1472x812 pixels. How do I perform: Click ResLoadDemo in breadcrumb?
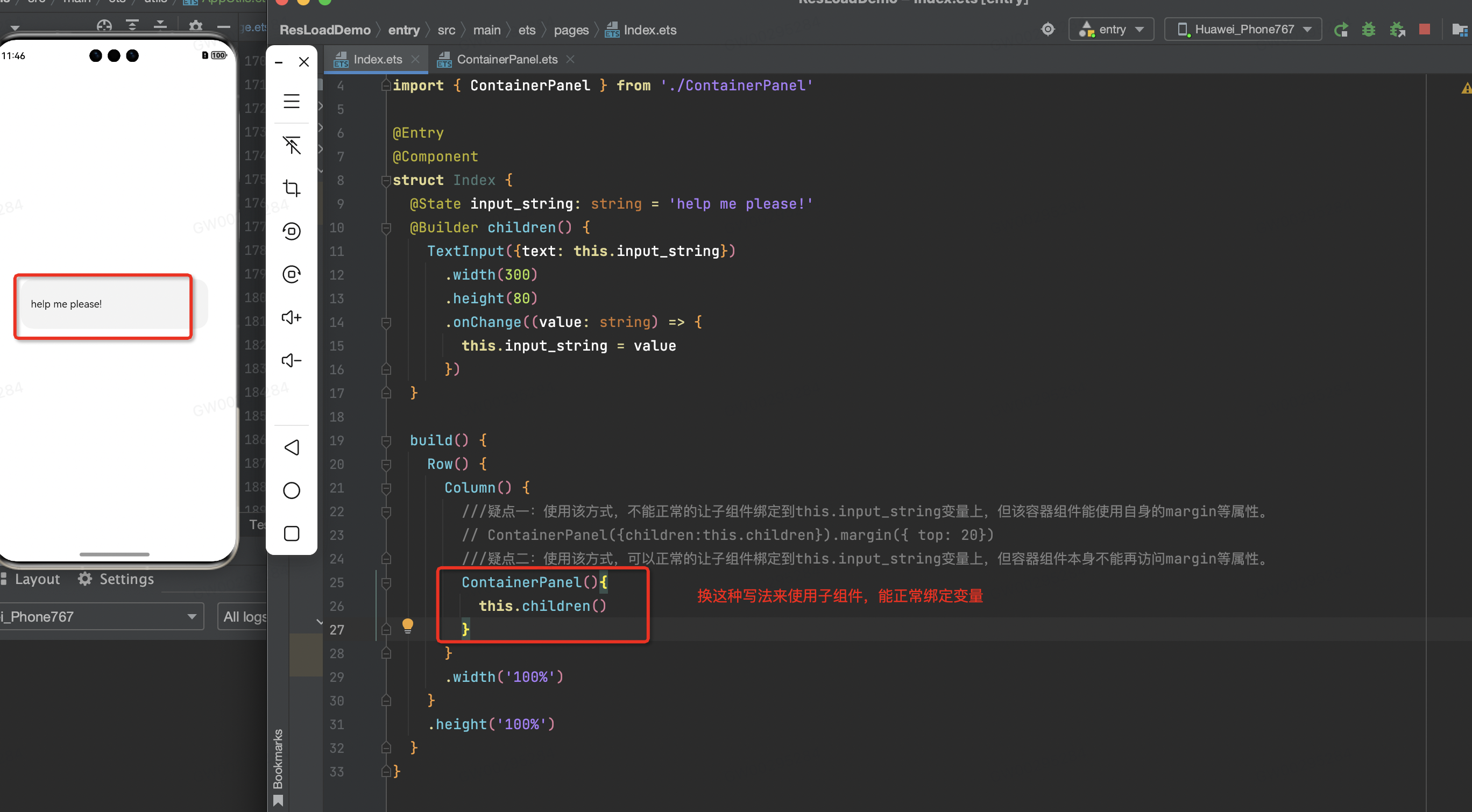(x=324, y=30)
